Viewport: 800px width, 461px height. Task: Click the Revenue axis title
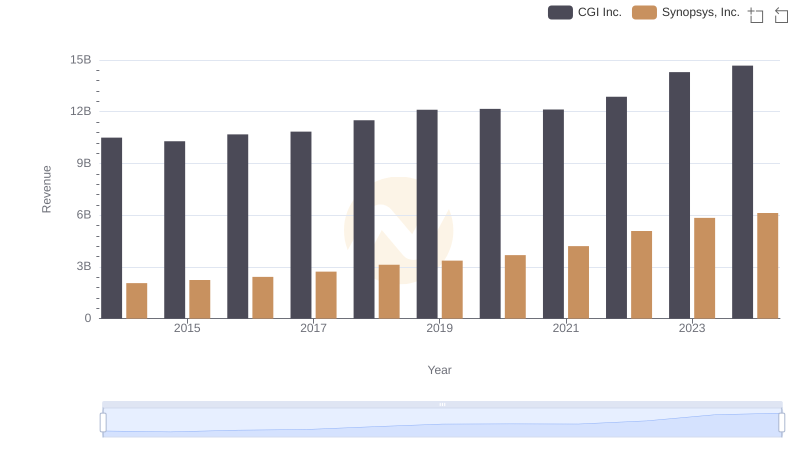coord(46,189)
